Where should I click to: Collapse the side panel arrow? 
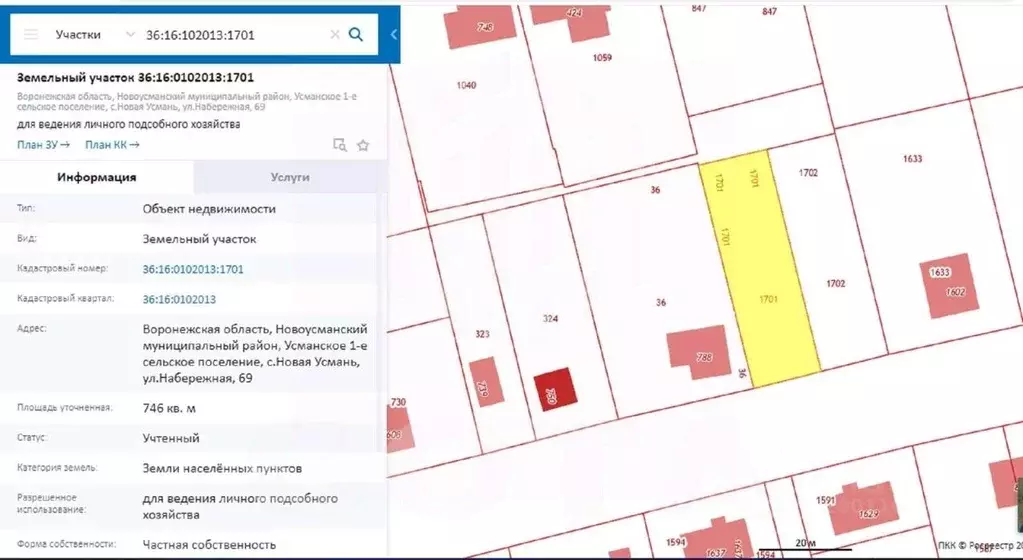pyautogui.click(x=393, y=35)
